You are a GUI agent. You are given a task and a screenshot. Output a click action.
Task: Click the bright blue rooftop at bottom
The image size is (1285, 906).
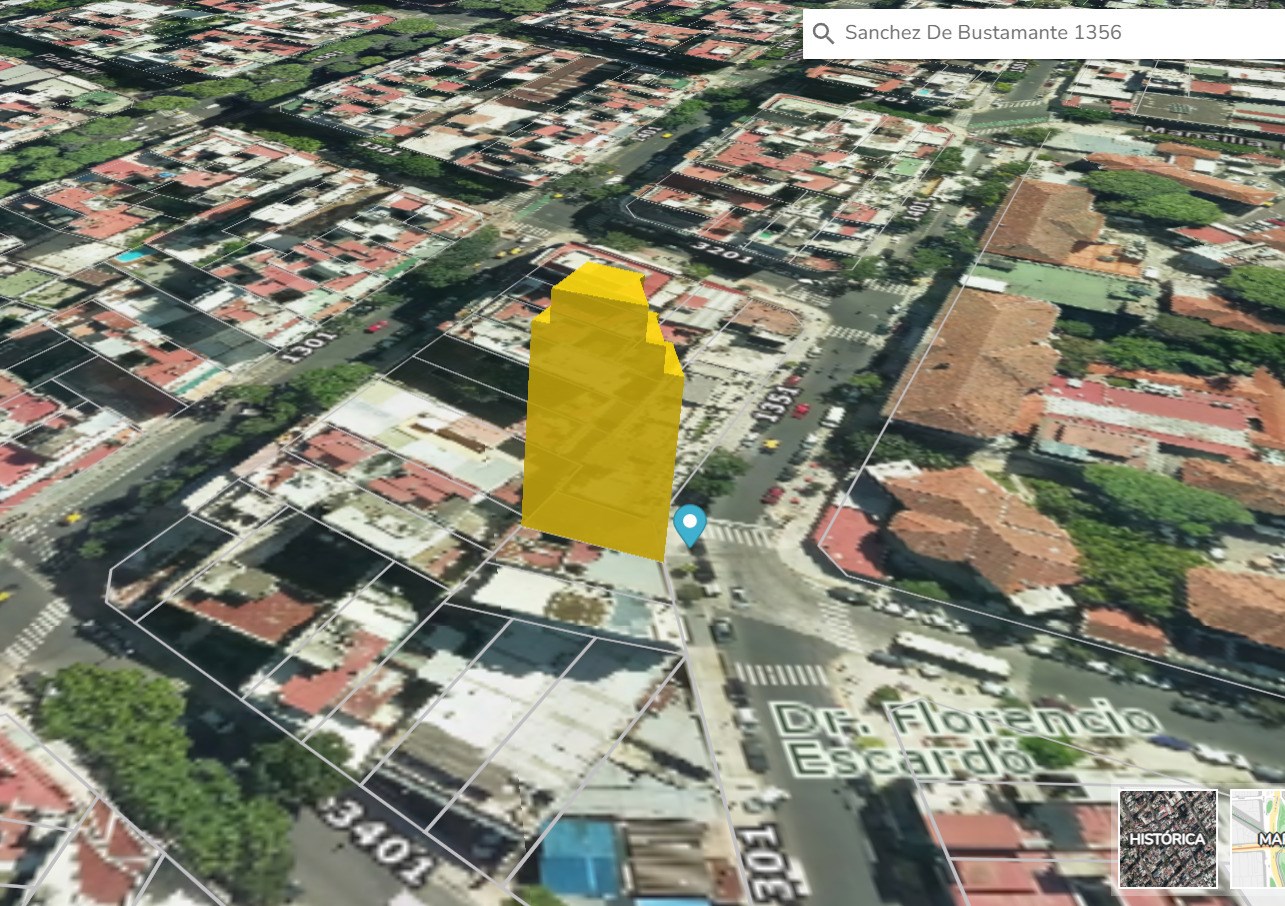[580, 857]
